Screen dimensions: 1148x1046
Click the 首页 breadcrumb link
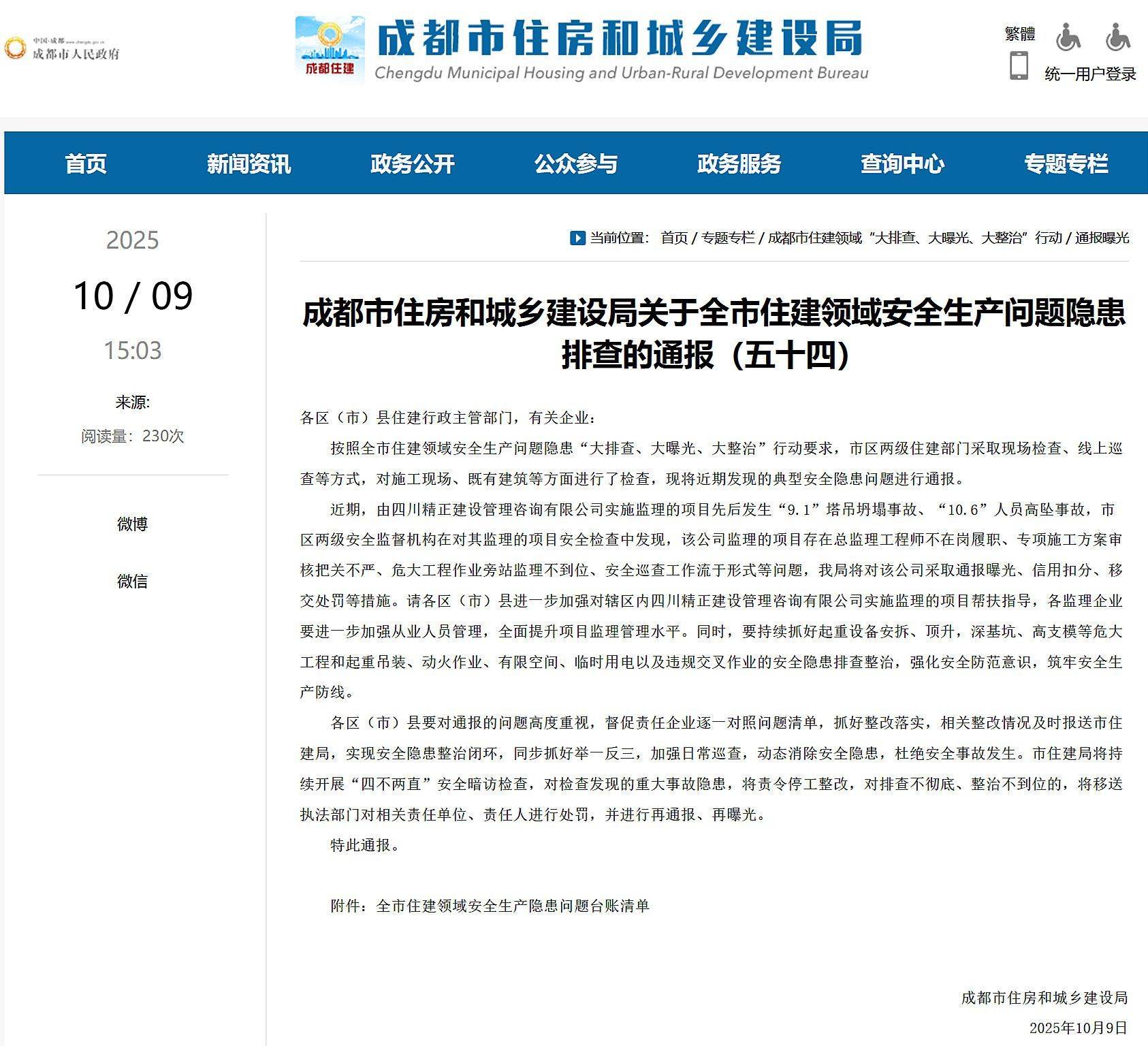(674, 238)
